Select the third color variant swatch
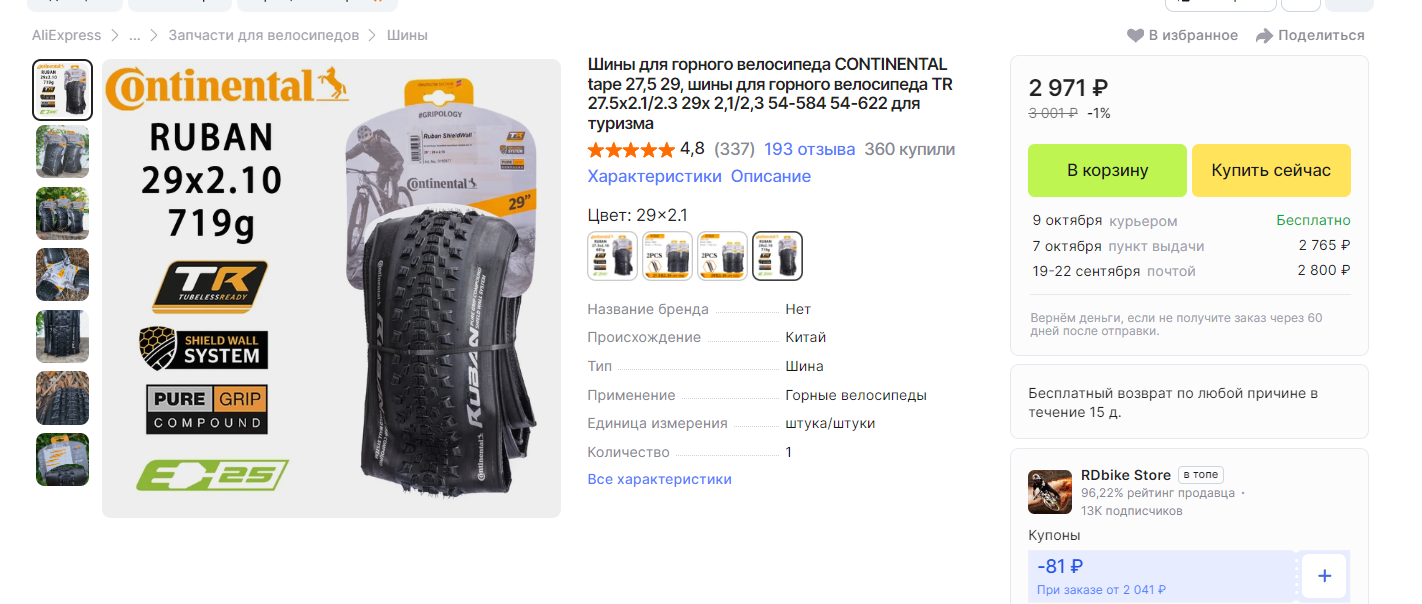Viewport: 1422px width, 604px height. coord(722,256)
